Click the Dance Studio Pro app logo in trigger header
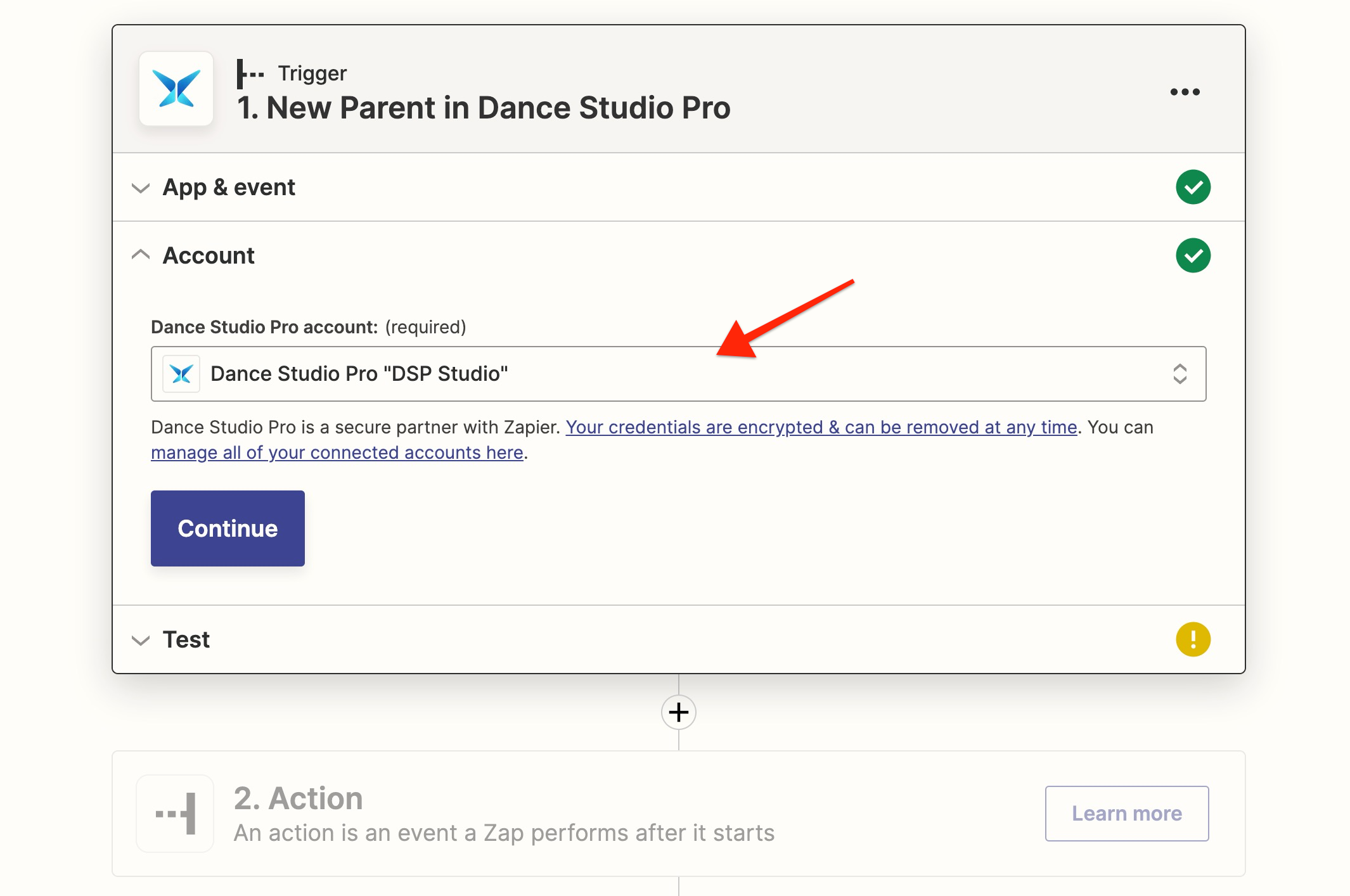The width and height of the screenshot is (1350, 896). [176, 89]
